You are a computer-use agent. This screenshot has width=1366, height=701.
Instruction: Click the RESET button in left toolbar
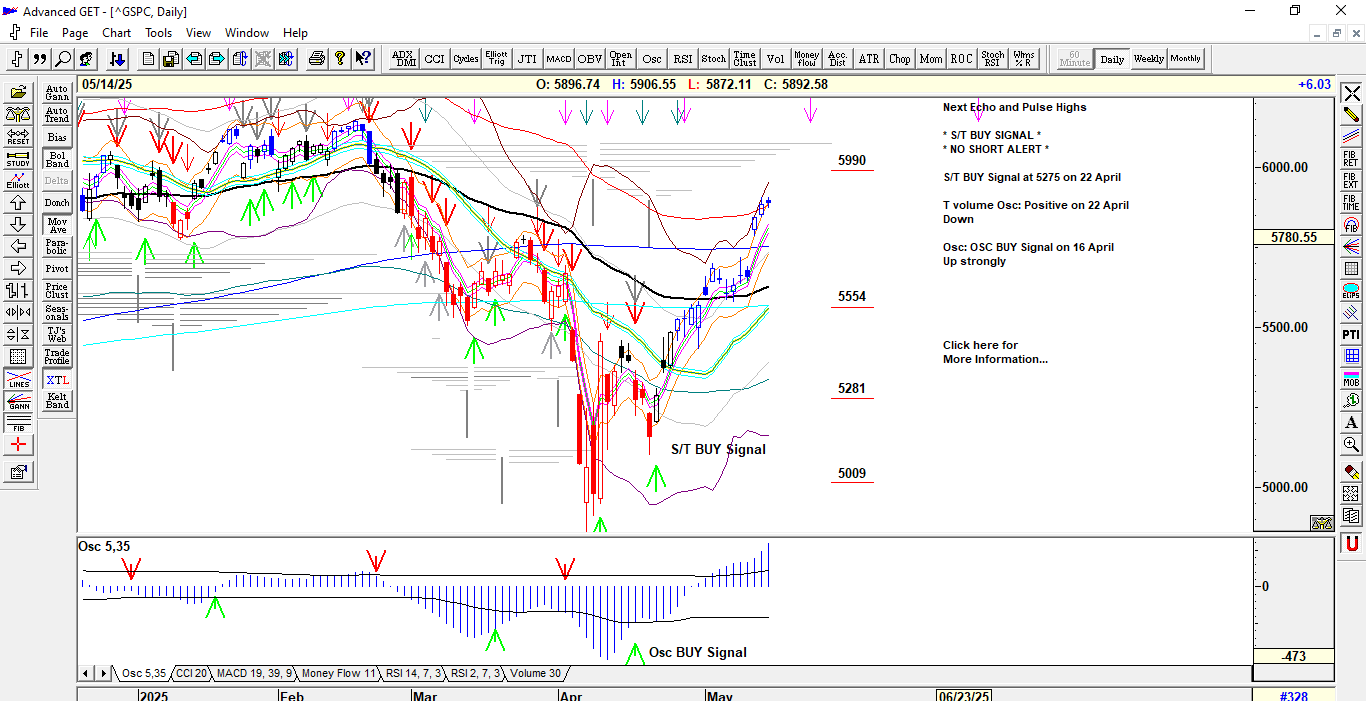tap(18, 137)
